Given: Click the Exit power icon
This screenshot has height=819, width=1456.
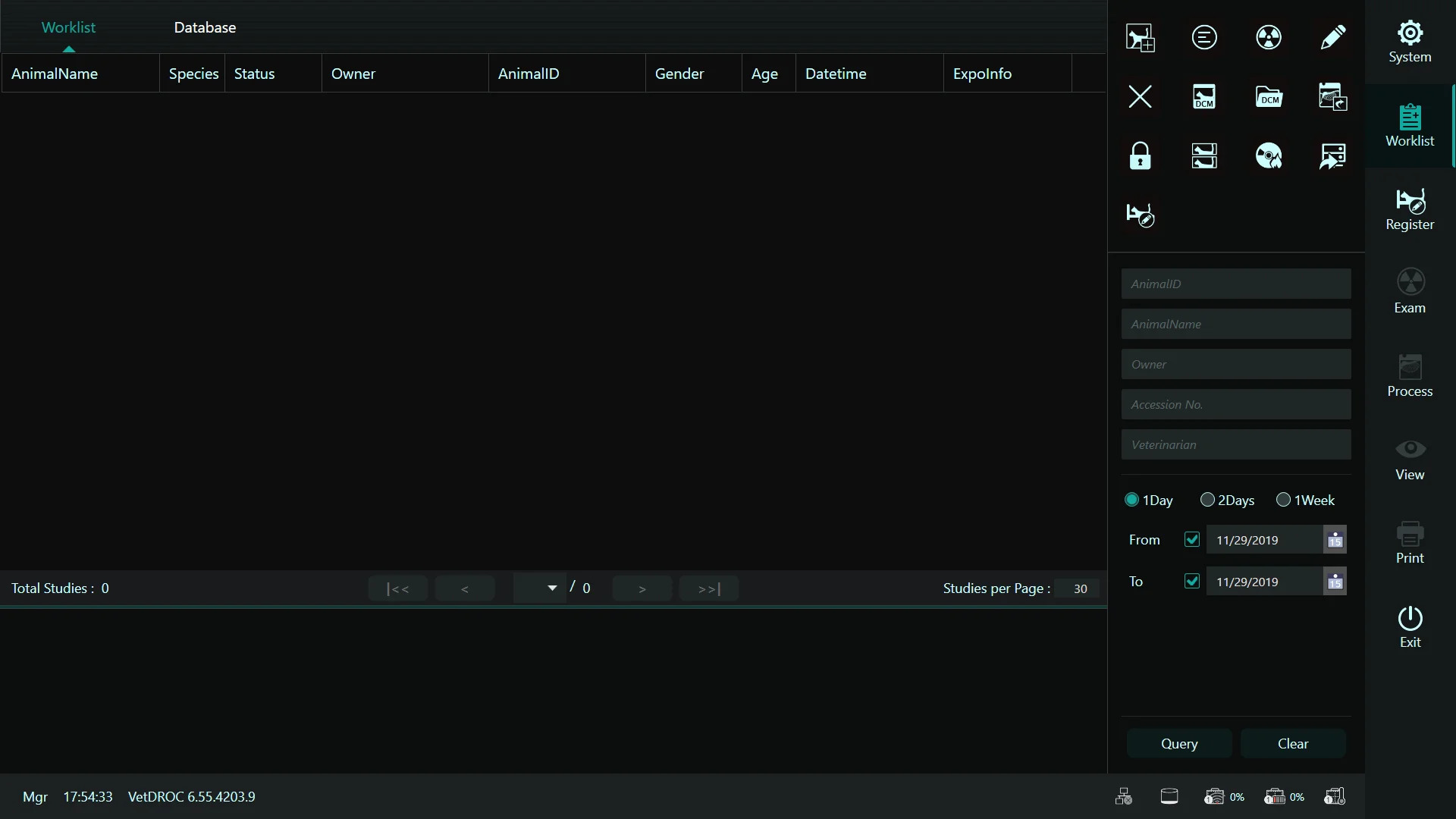Looking at the screenshot, I should tap(1410, 626).
